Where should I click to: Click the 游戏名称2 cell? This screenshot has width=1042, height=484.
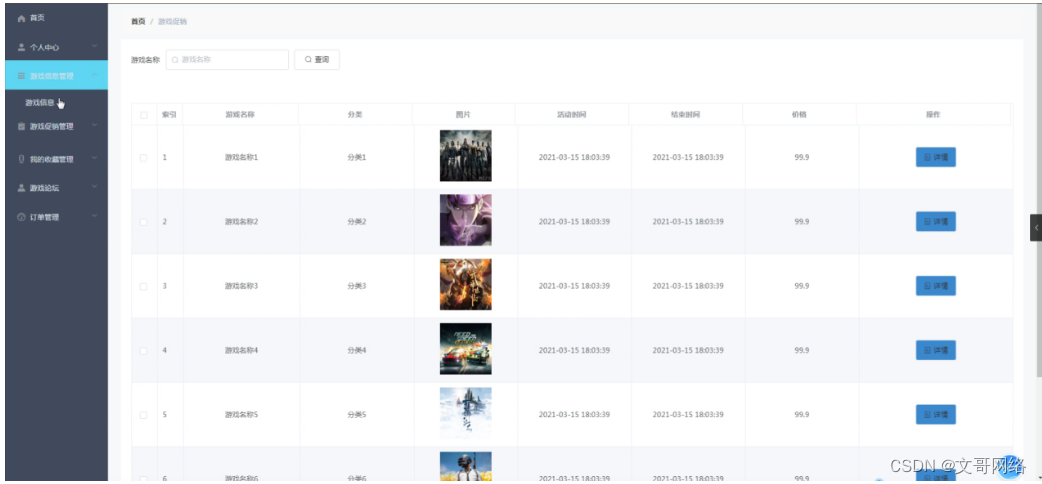pos(241,222)
